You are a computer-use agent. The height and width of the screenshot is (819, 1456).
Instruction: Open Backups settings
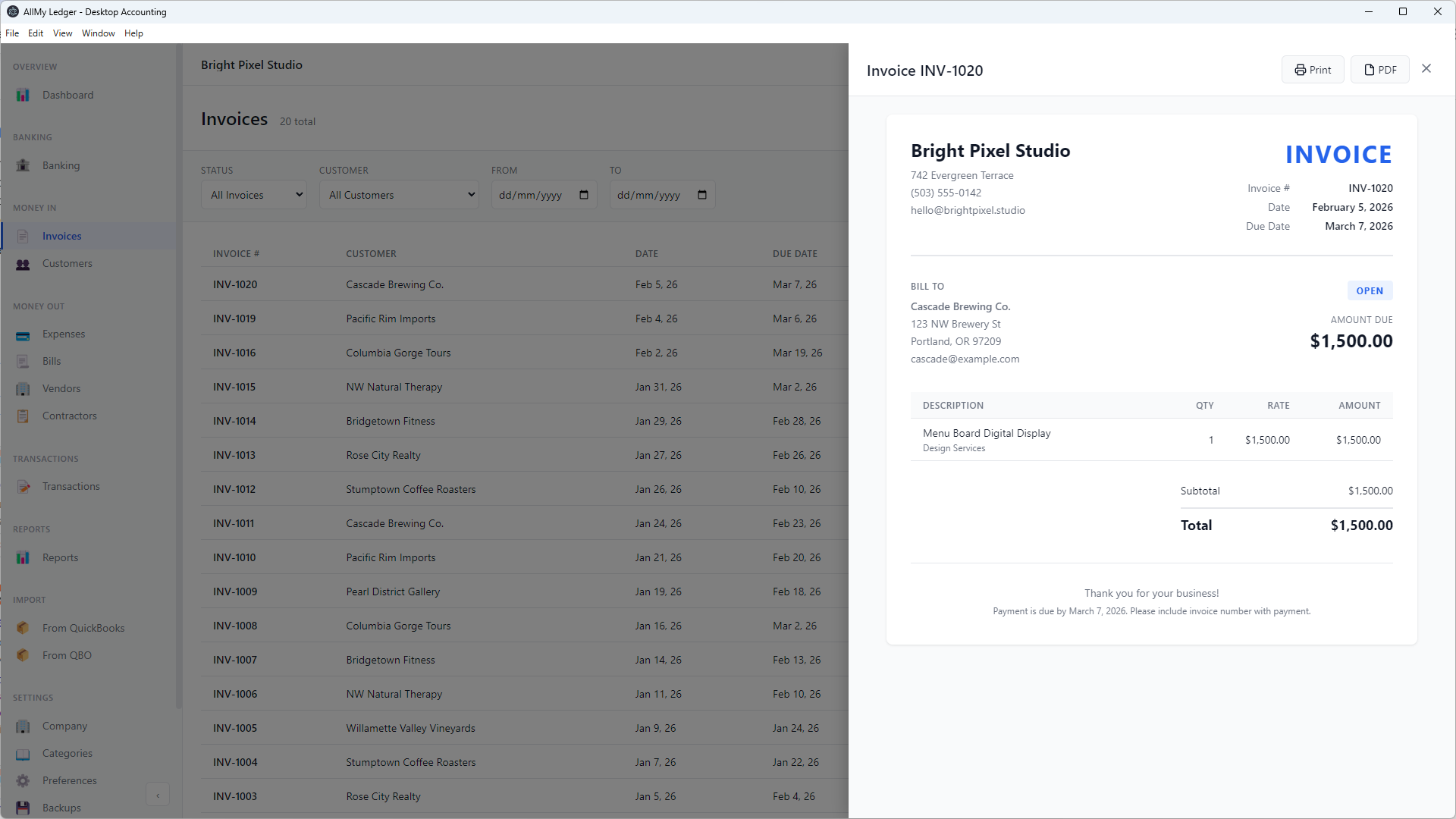coord(61,807)
